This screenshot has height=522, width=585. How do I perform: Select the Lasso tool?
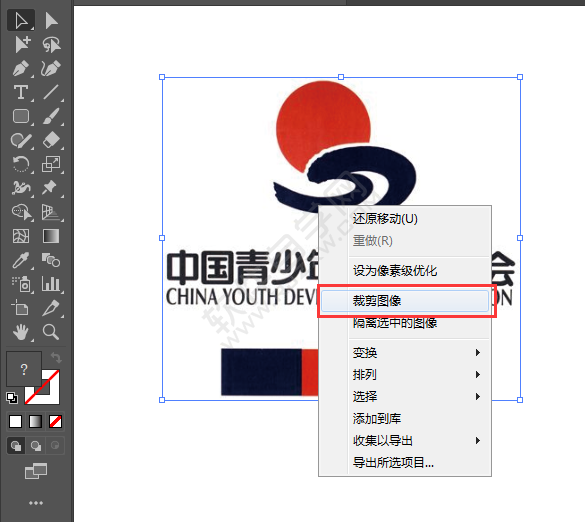51,44
